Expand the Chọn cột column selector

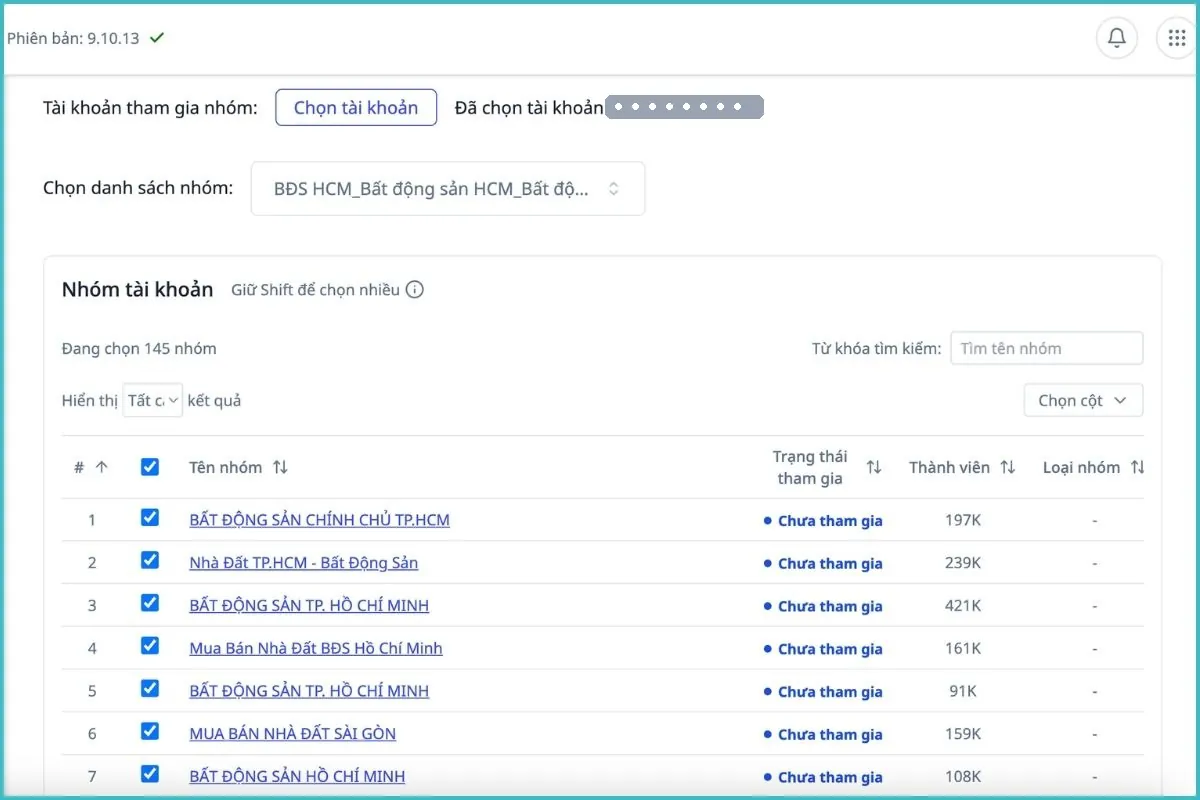pos(1083,400)
